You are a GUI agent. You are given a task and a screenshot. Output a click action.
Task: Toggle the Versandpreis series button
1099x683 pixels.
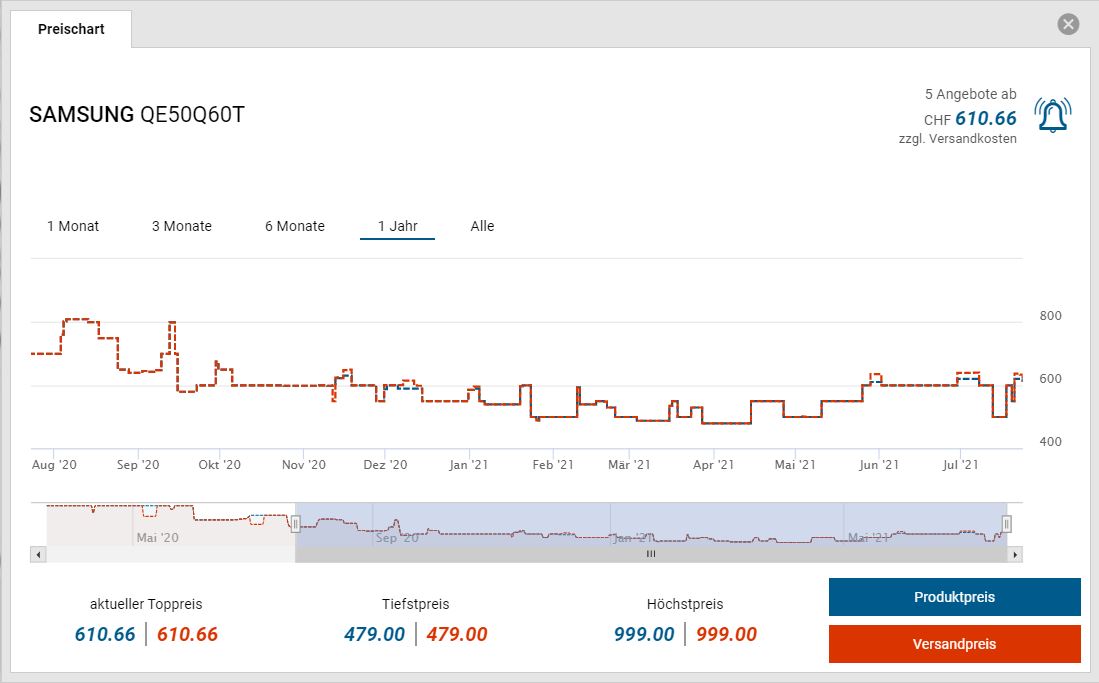click(x=954, y=644)
